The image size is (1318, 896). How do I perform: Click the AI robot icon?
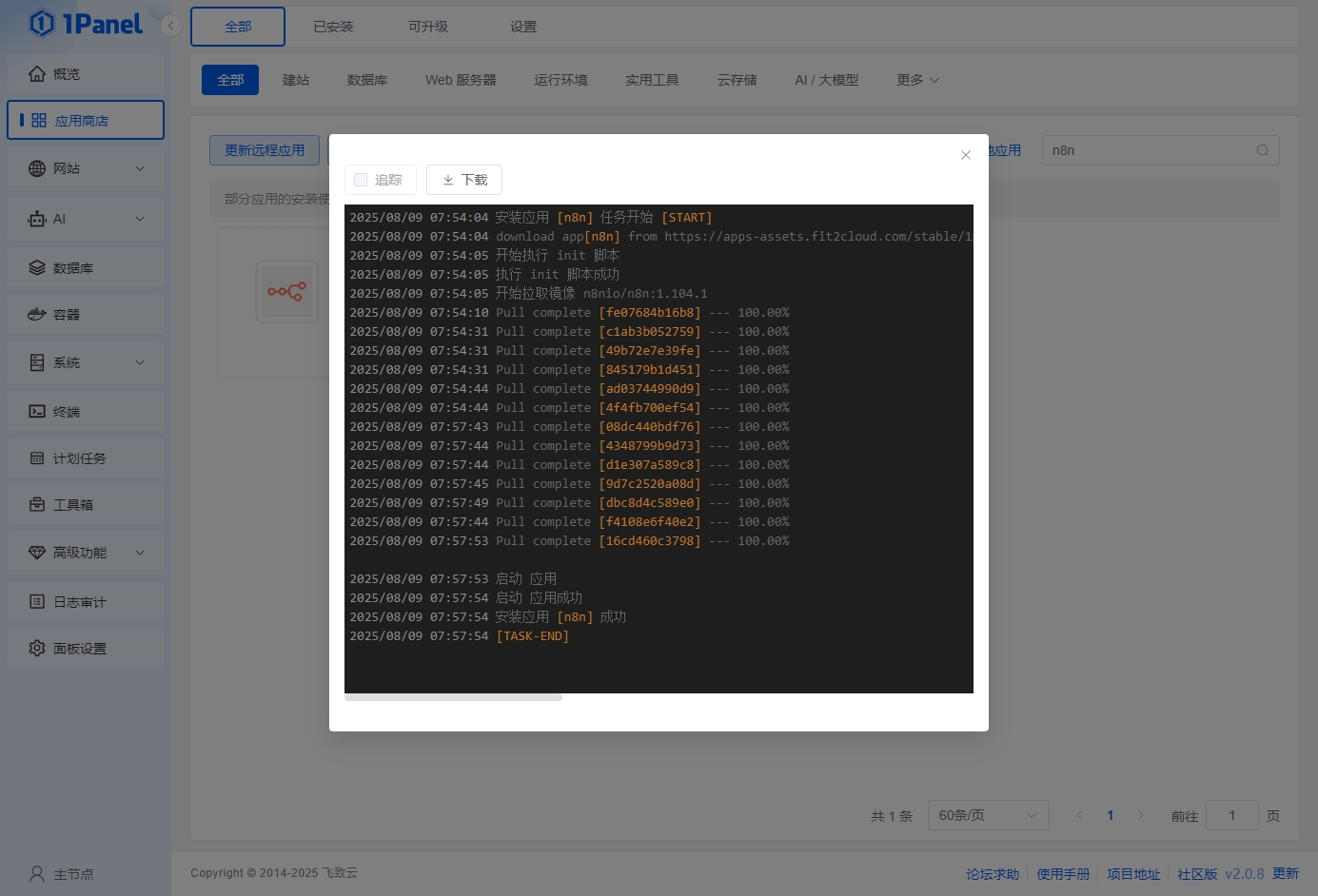[37, 219]
